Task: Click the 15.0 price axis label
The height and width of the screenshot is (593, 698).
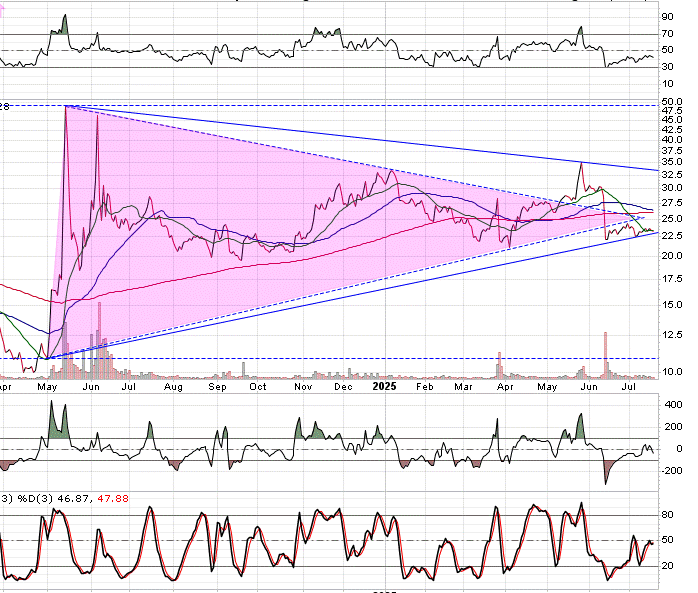Action: coord(672,305)
